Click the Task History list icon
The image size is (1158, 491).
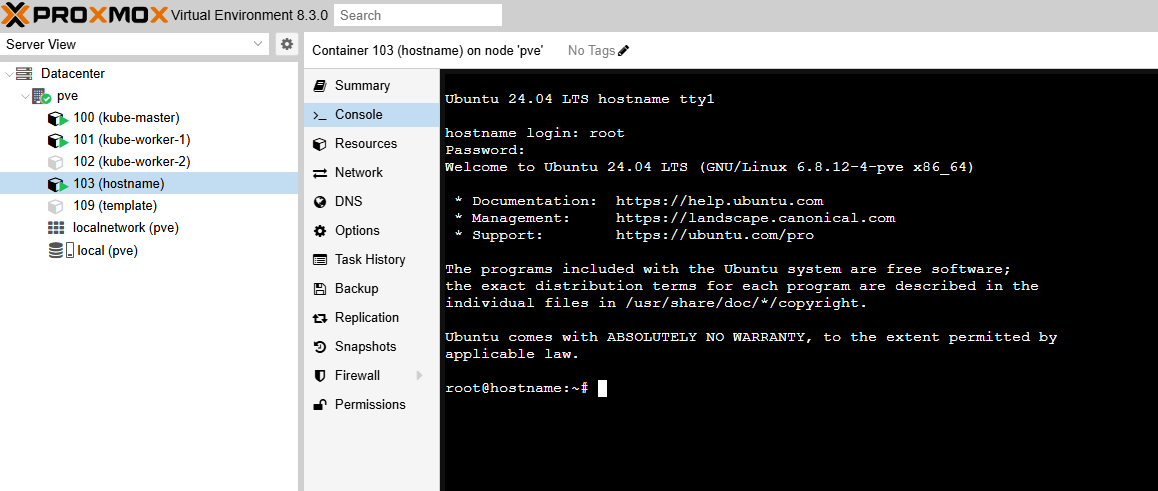320,260
